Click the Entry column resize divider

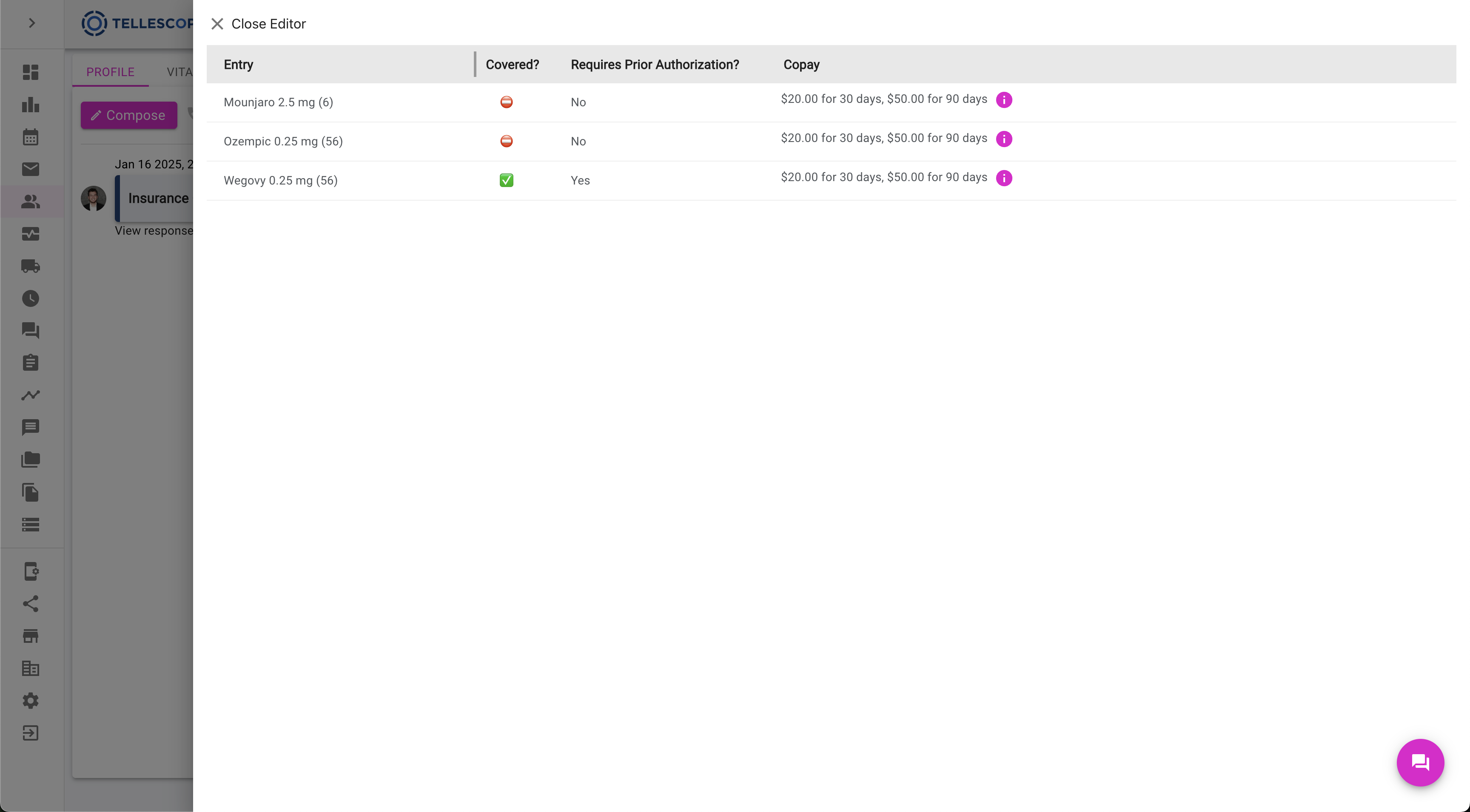point(475,65)
